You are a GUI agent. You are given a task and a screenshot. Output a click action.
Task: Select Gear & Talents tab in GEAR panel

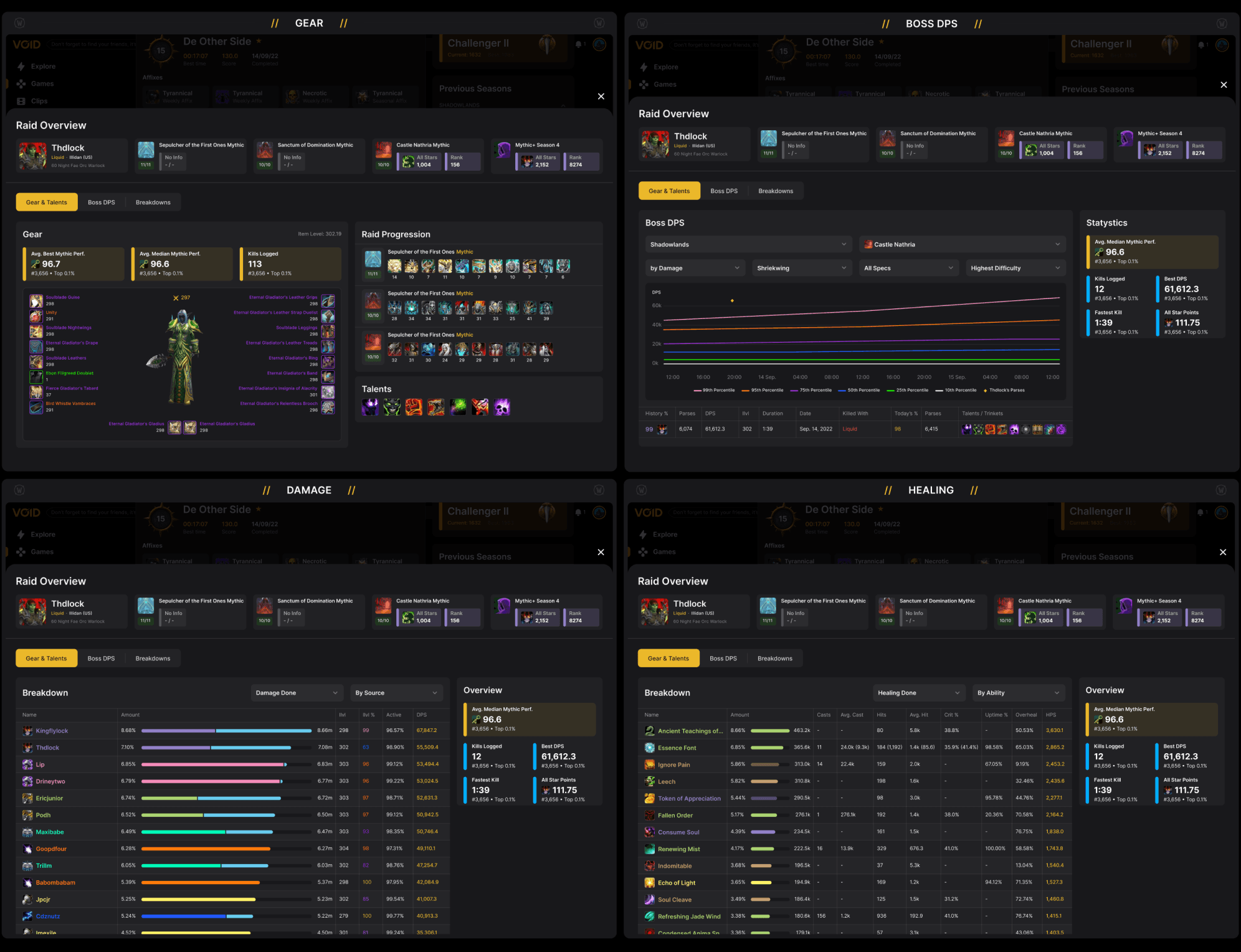pyautogui.click(x=47, y=202)
